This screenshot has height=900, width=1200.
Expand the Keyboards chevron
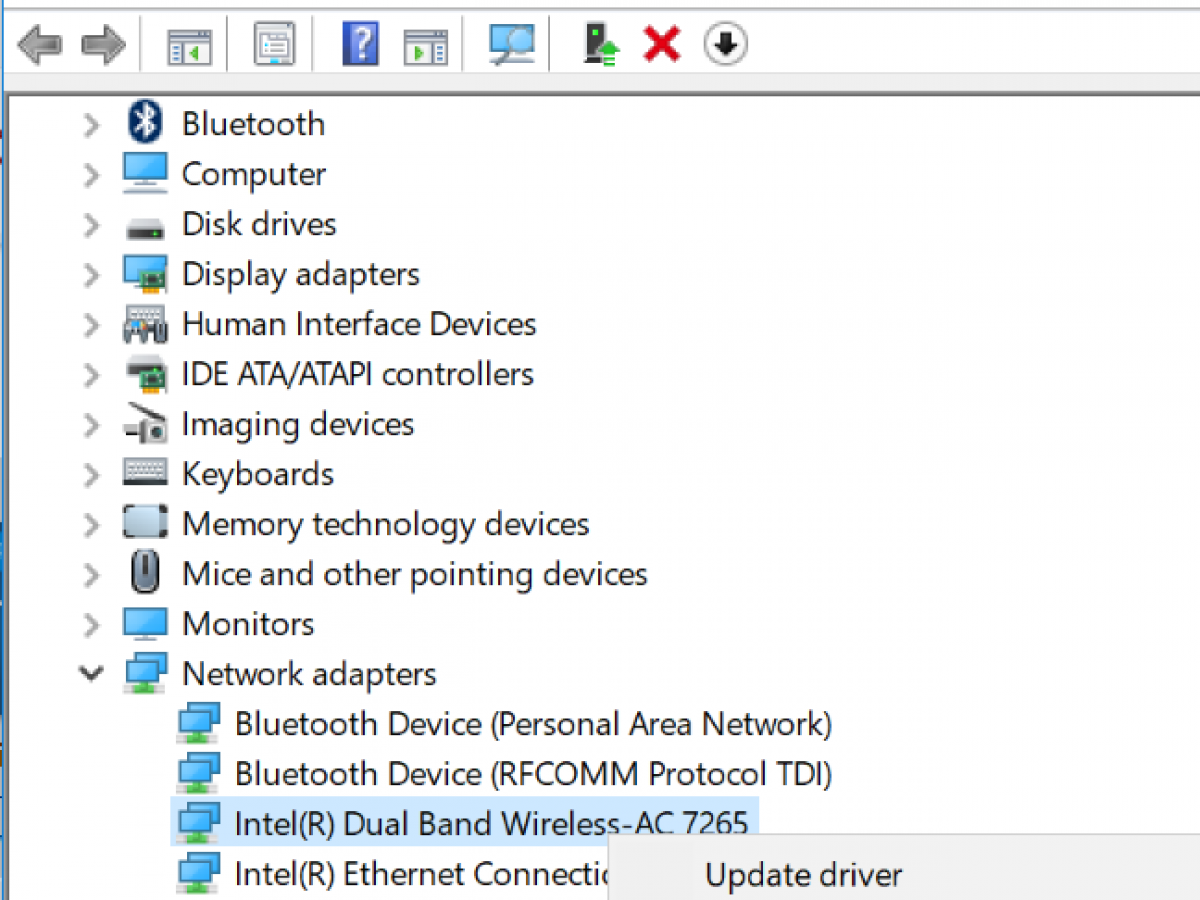point(92,474)
